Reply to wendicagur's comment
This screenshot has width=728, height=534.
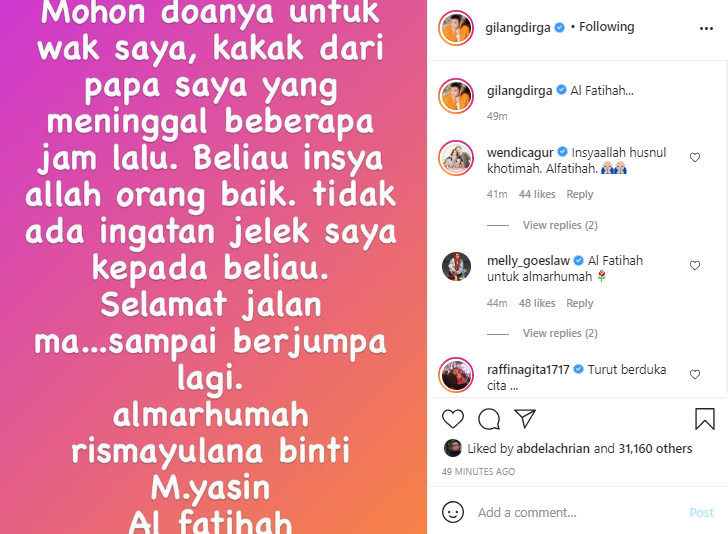coord(579,194)
